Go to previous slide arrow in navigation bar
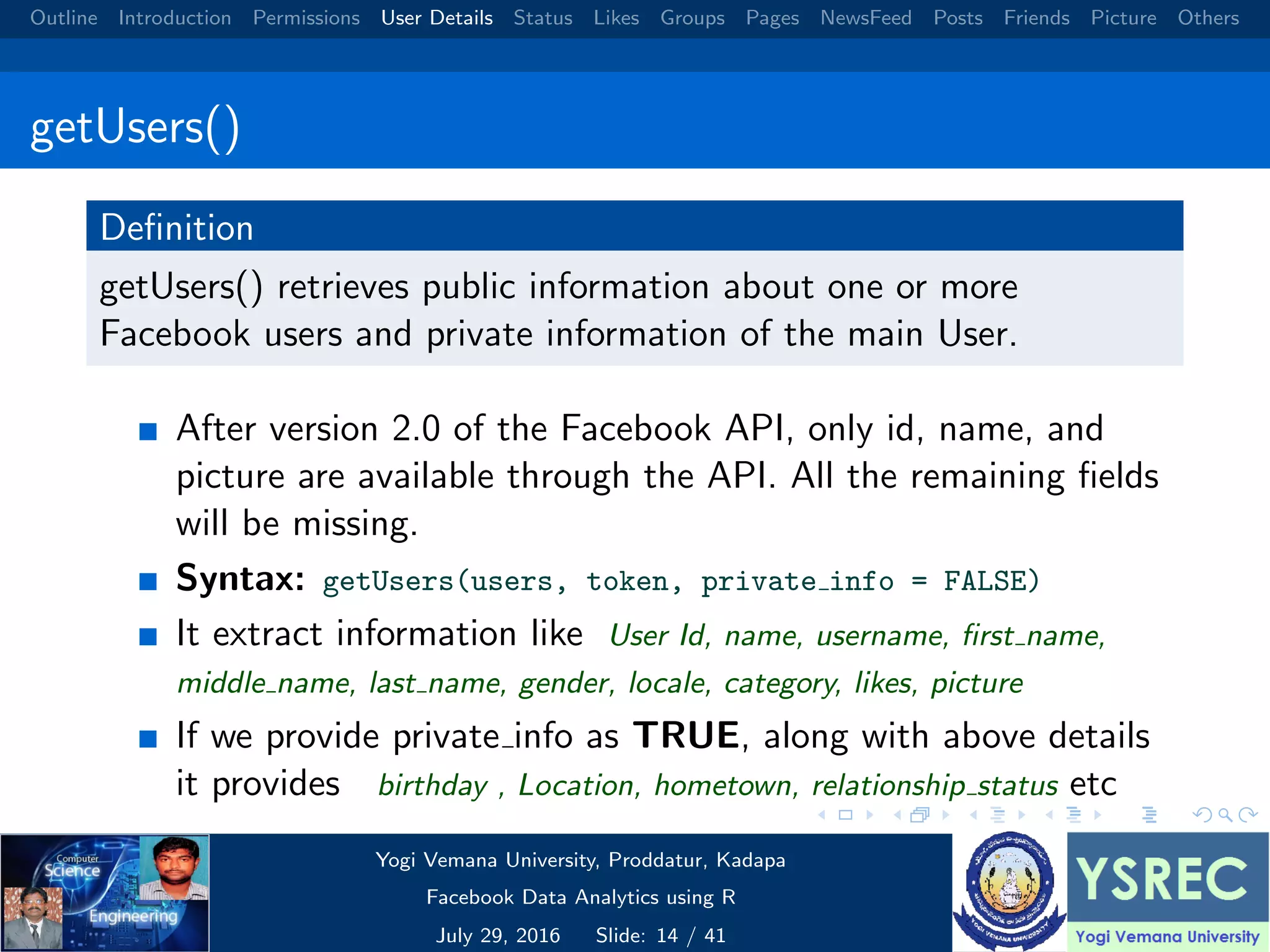The width and height of the screenshot is (1270, 952). (x=822, y=815)
